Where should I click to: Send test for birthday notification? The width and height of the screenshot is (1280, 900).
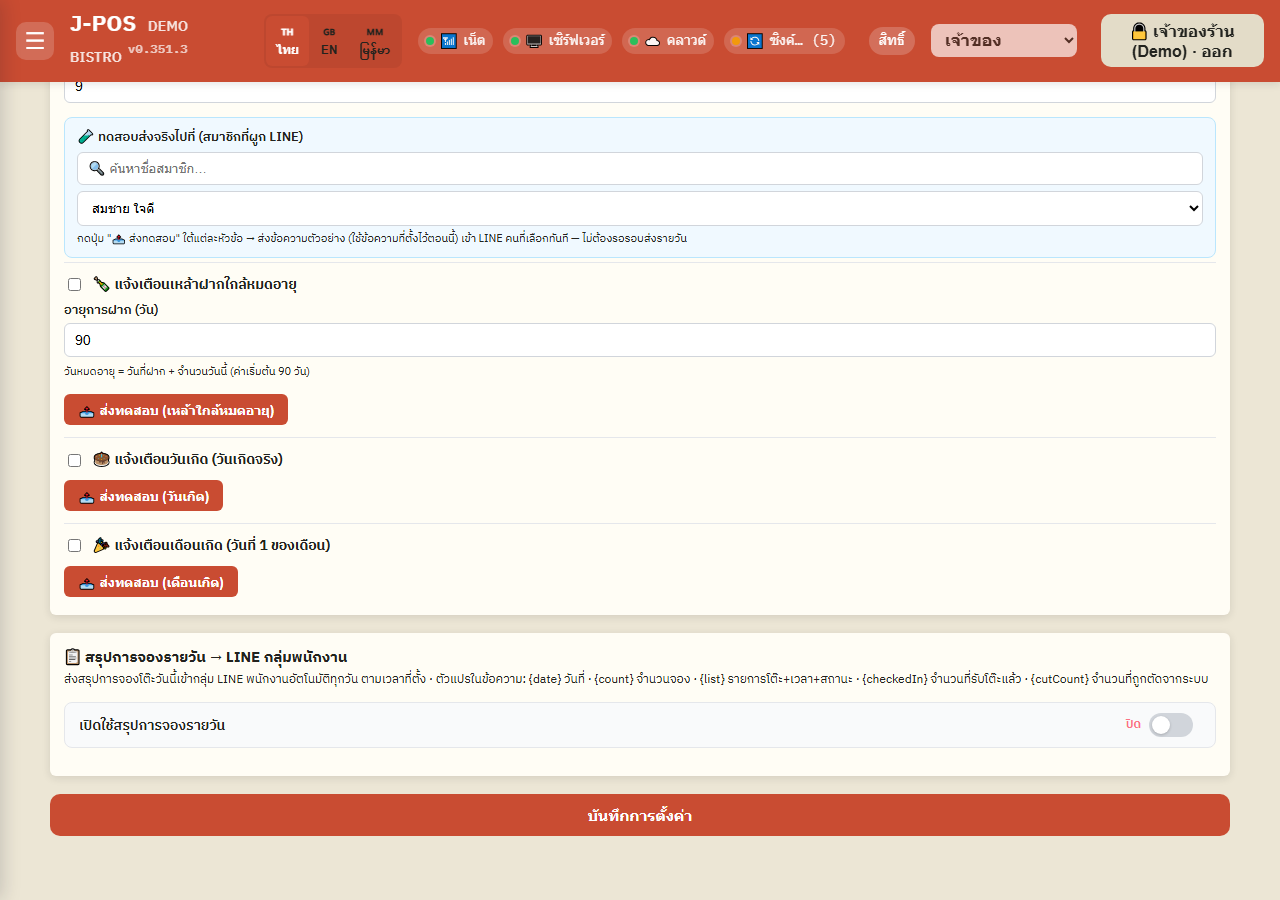143,496
